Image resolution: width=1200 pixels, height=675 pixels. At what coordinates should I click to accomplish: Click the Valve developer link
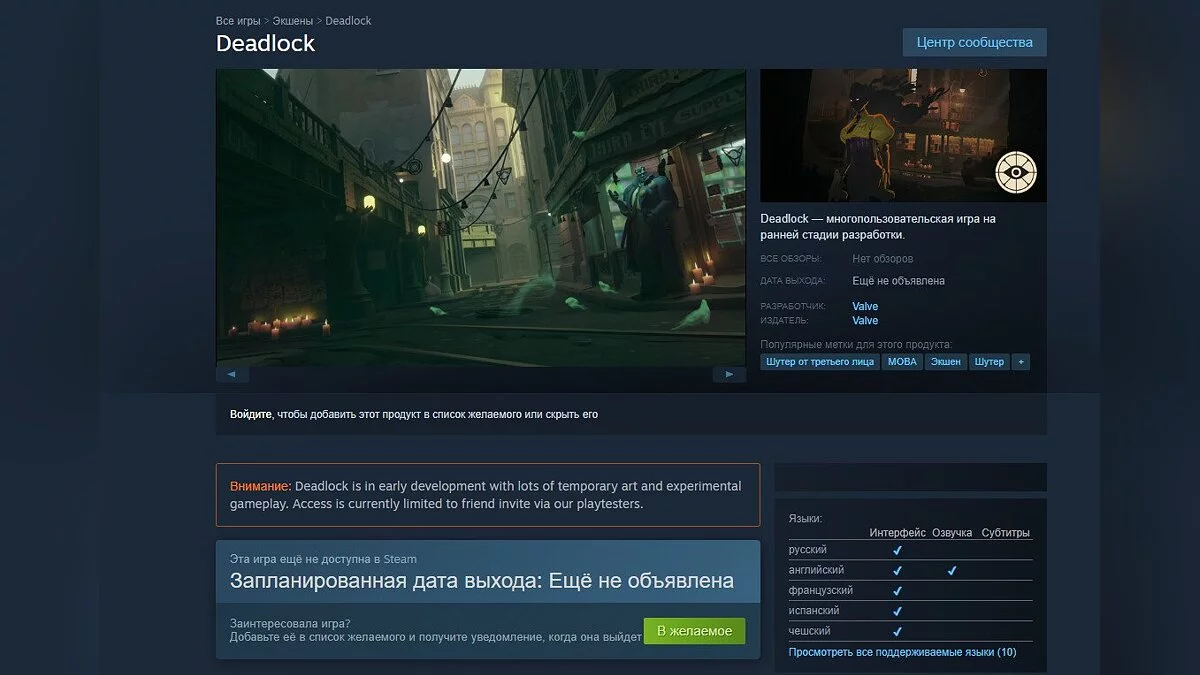click(865, 306)
